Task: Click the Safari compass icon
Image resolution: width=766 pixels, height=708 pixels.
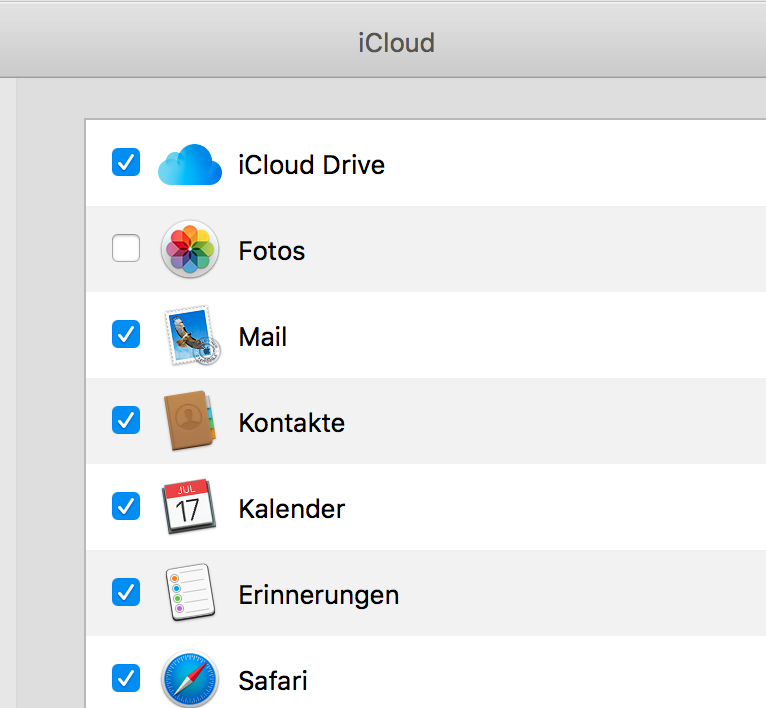Action: [x=189, y=680]
